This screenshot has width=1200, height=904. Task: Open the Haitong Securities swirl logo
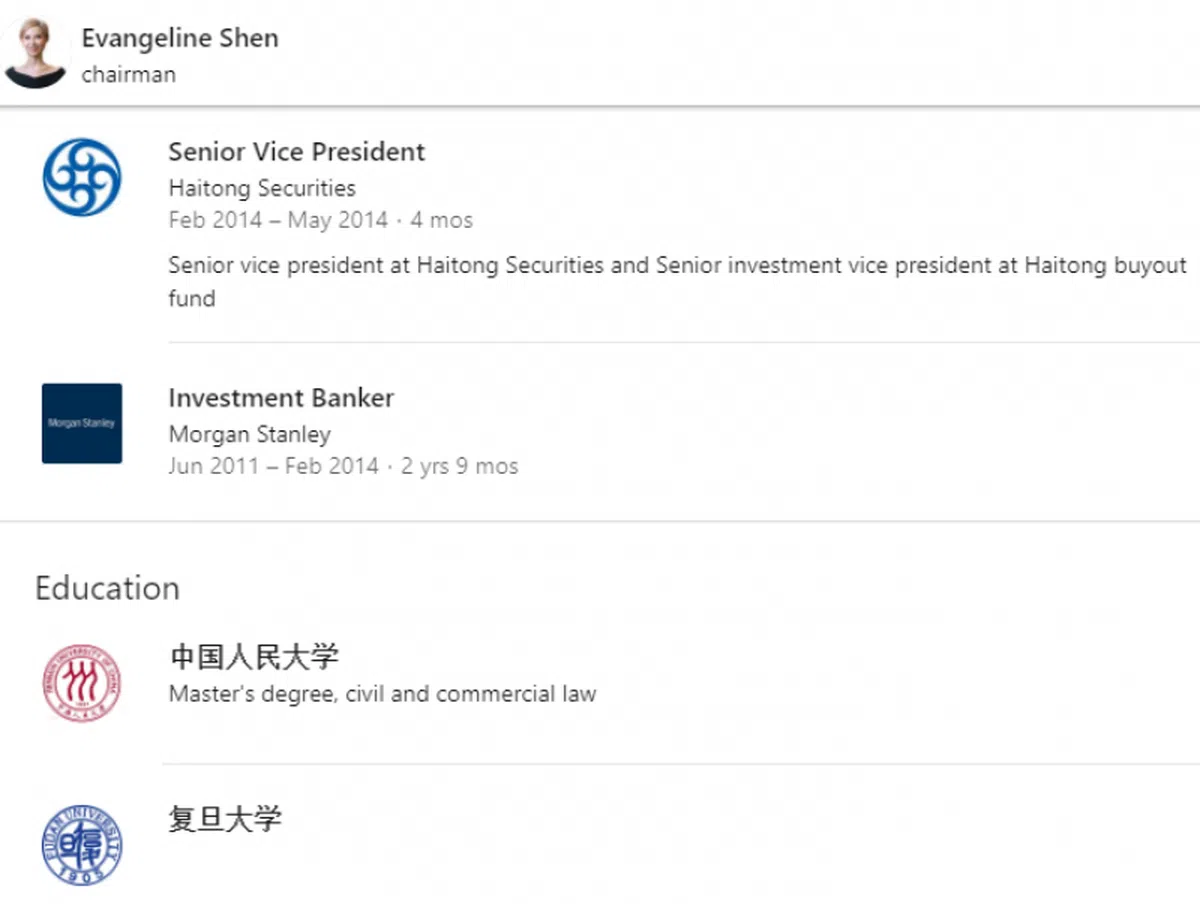[82, 177]
